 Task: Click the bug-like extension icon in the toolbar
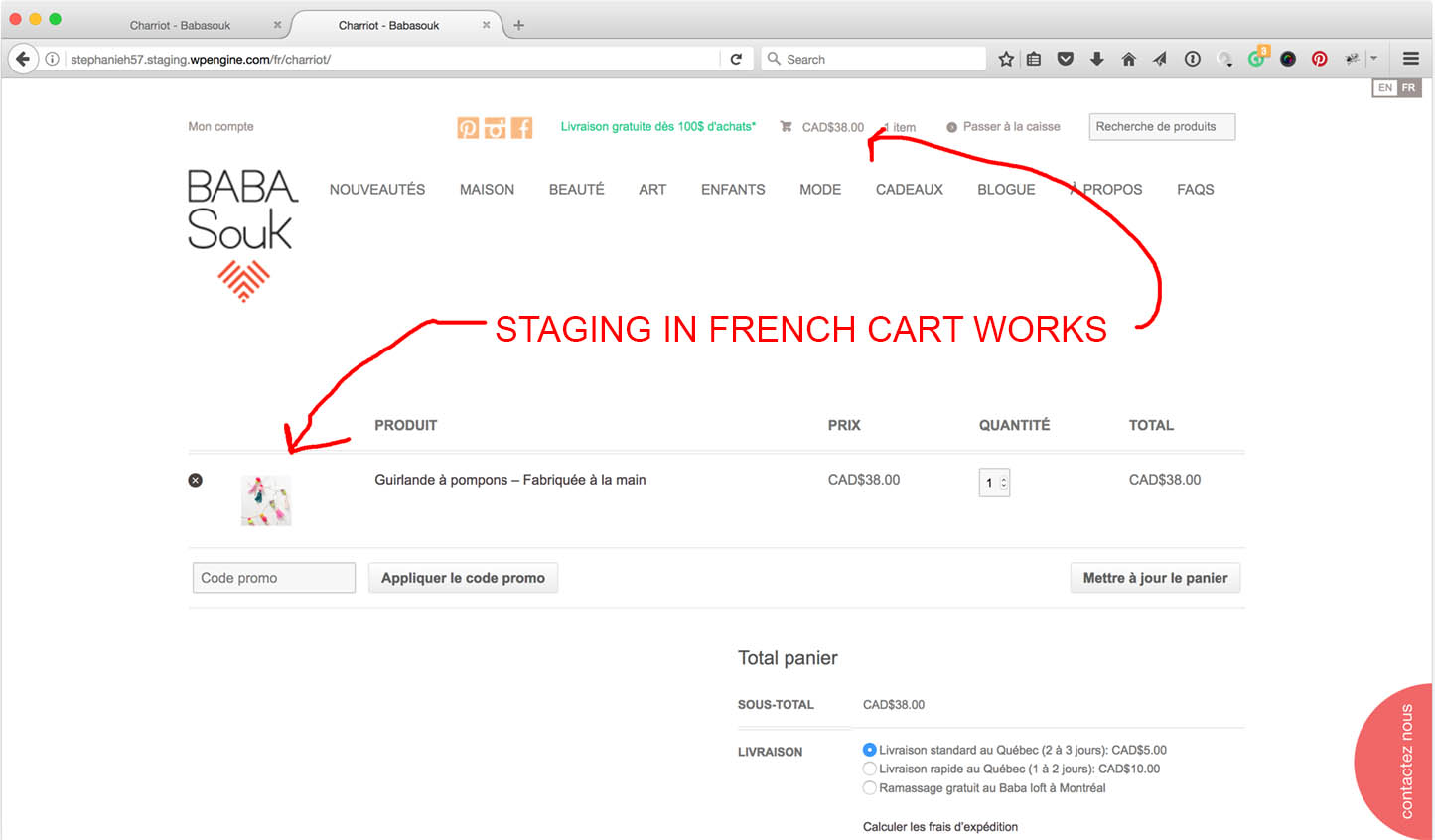click(x=1352, y=59)
